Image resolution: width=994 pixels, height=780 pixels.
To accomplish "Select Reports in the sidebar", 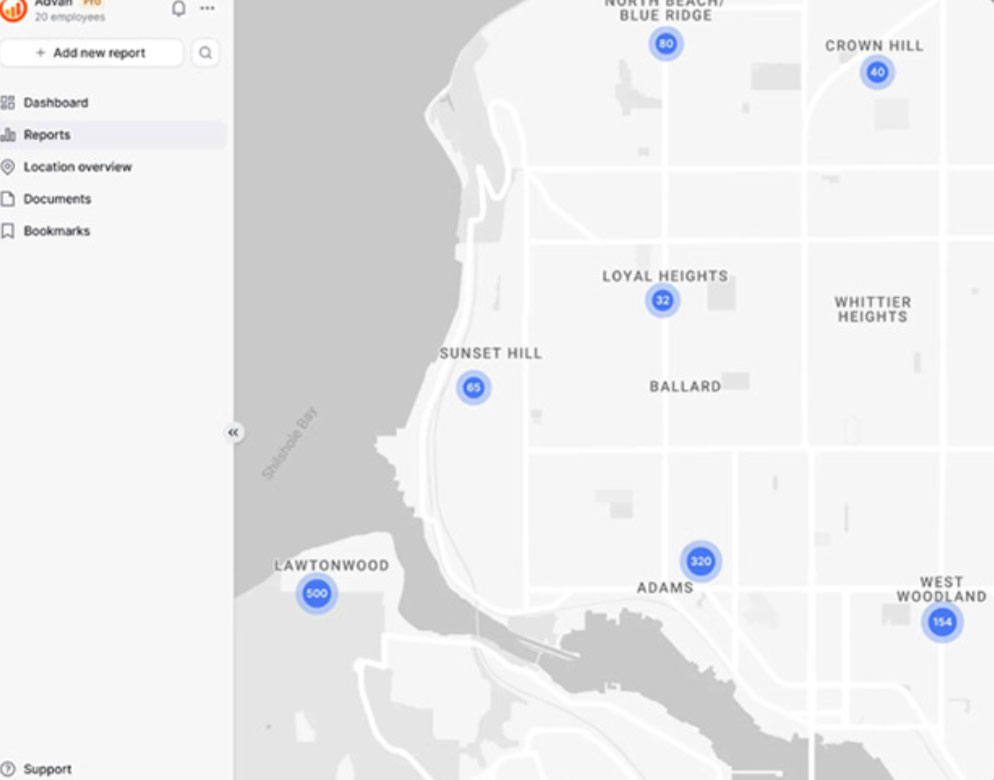I will pos(46,135).
